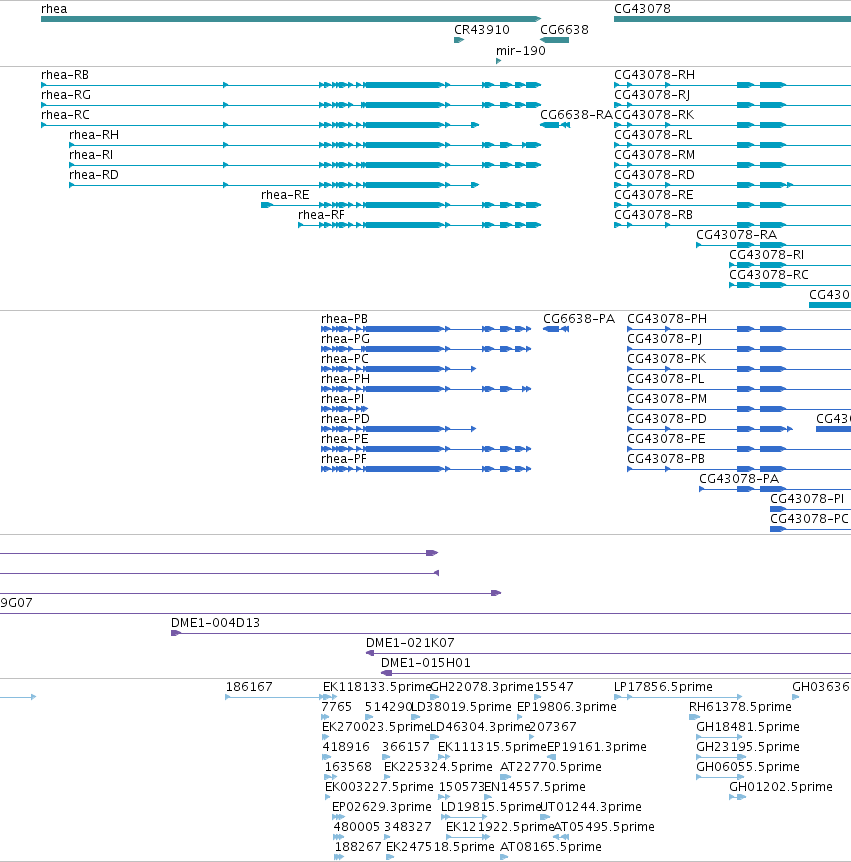The width and height of the screenshot is (851, 862).
Task: Select transcript CG43078-RA
Action: click(x=773, y=245)
